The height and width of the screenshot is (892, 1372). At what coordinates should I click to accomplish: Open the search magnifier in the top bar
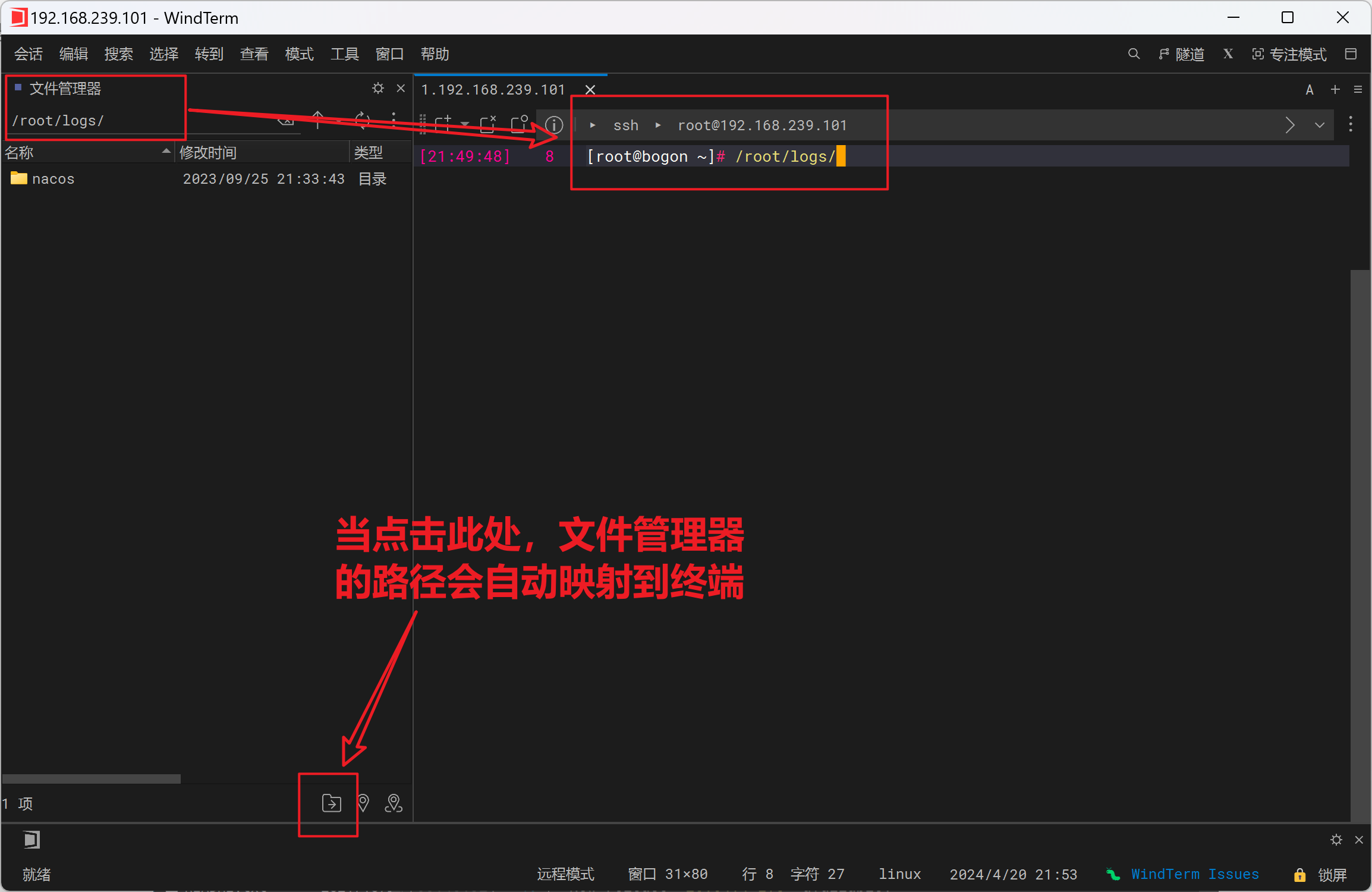(x=1134, y=54)
